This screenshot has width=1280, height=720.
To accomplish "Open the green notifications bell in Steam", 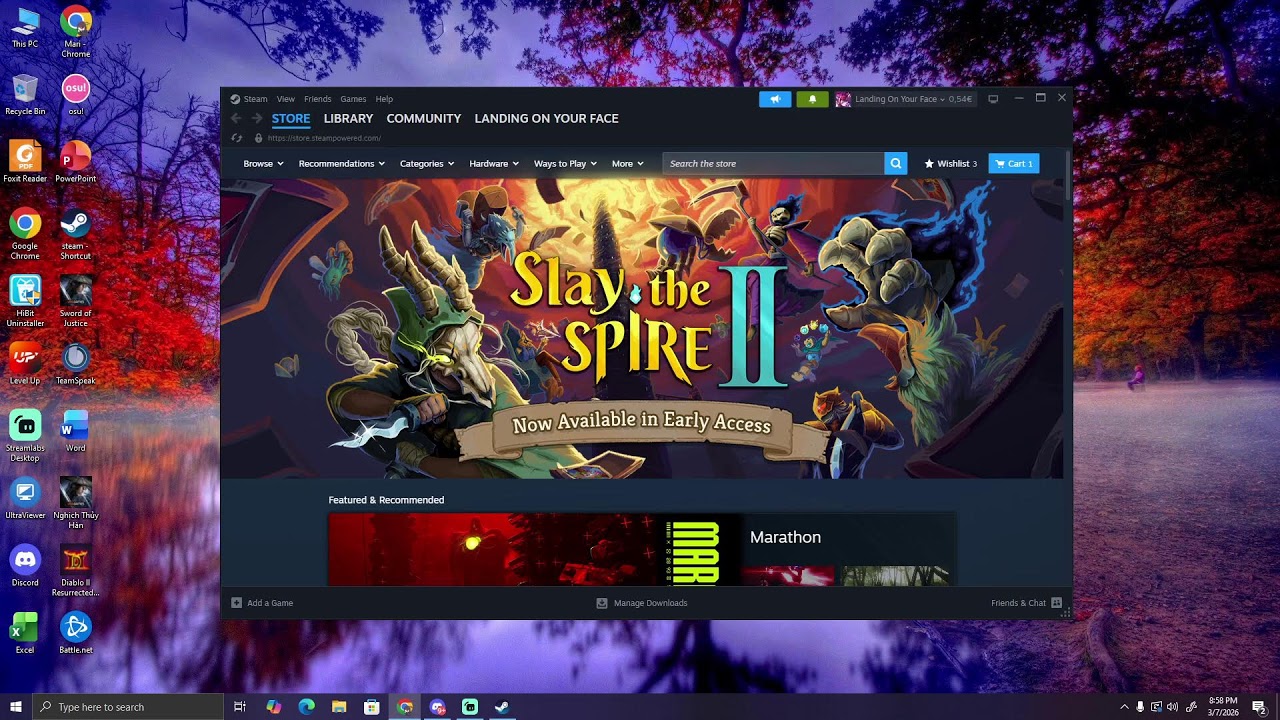I will click(x=812, y=99).
